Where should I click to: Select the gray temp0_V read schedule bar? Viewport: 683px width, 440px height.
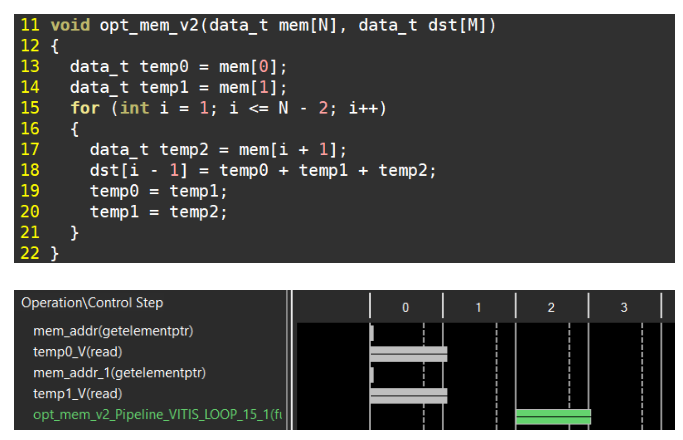point(408,353)
